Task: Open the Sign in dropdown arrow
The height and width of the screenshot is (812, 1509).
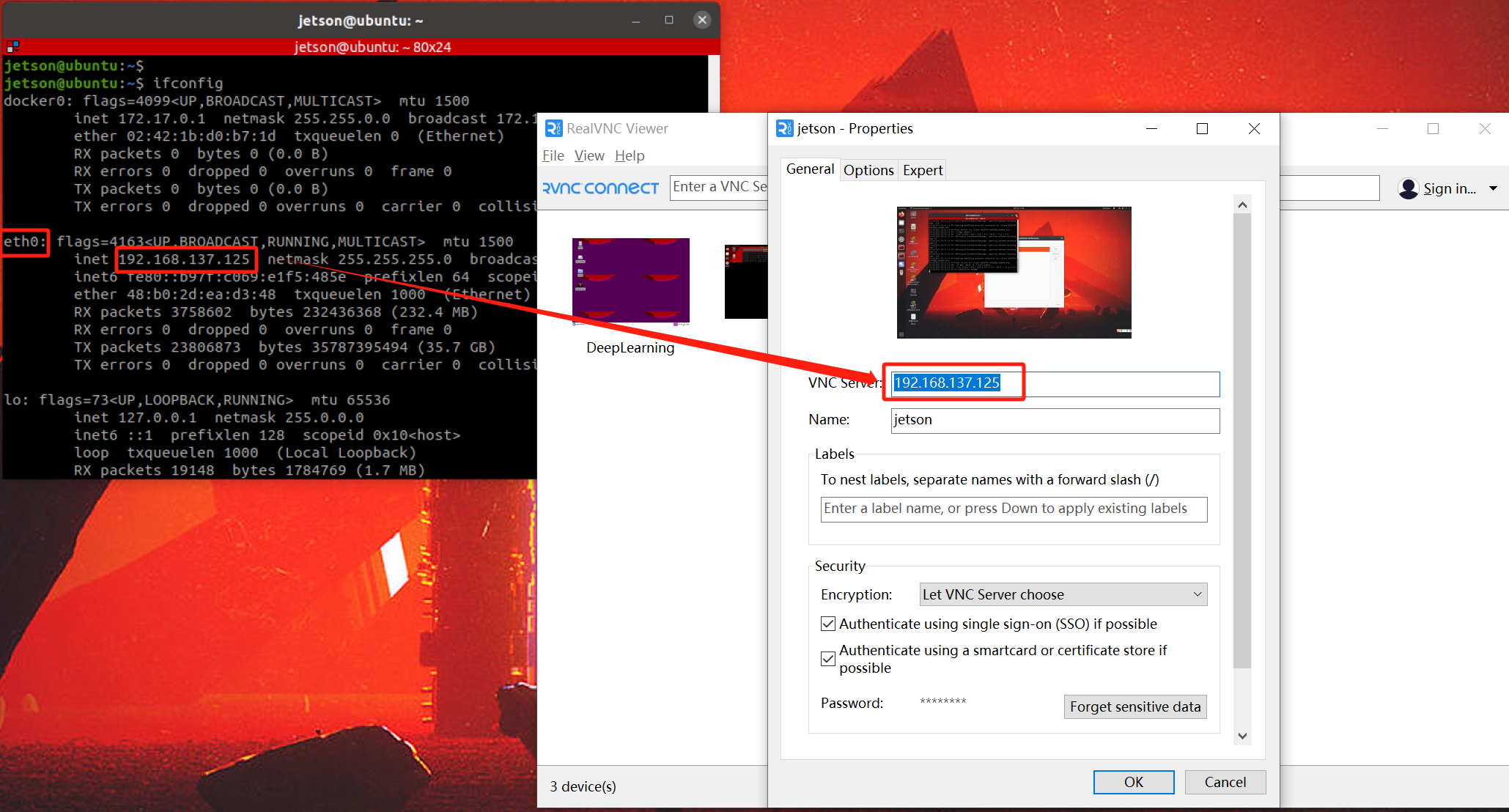Action: 1493,188
